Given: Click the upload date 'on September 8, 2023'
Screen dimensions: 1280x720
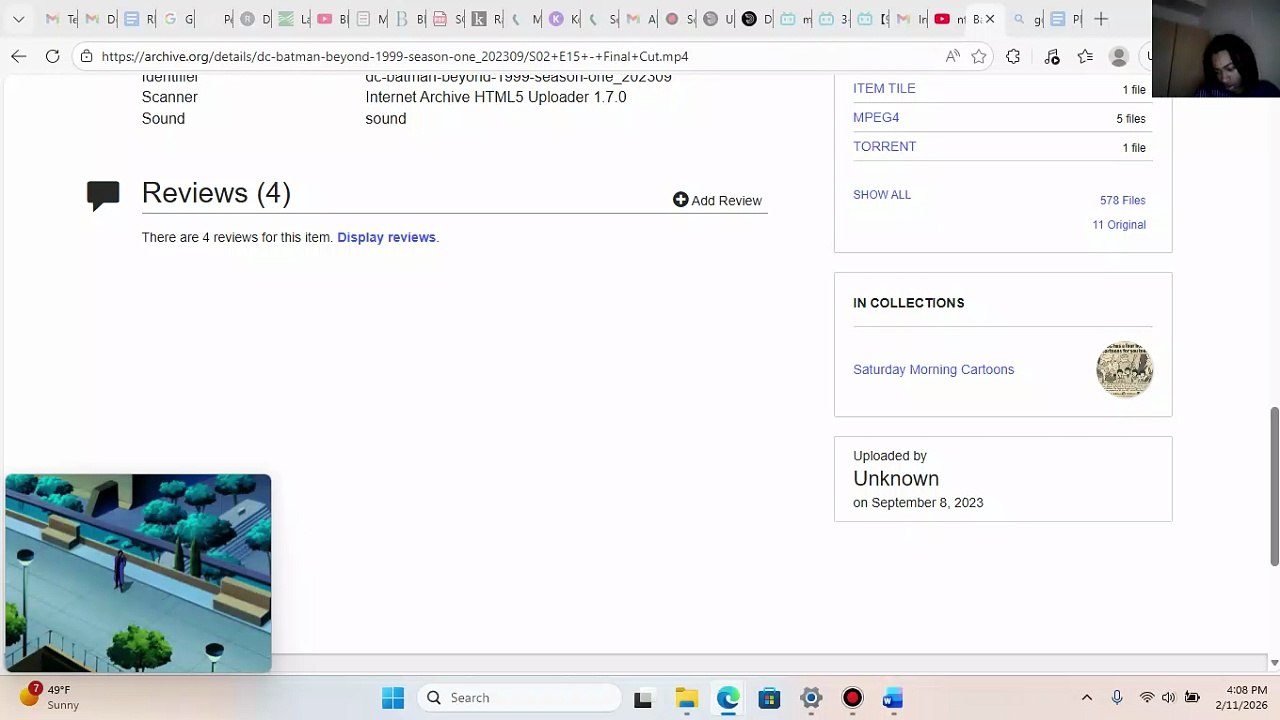Looking at the screenshot, I should (918, 503).
